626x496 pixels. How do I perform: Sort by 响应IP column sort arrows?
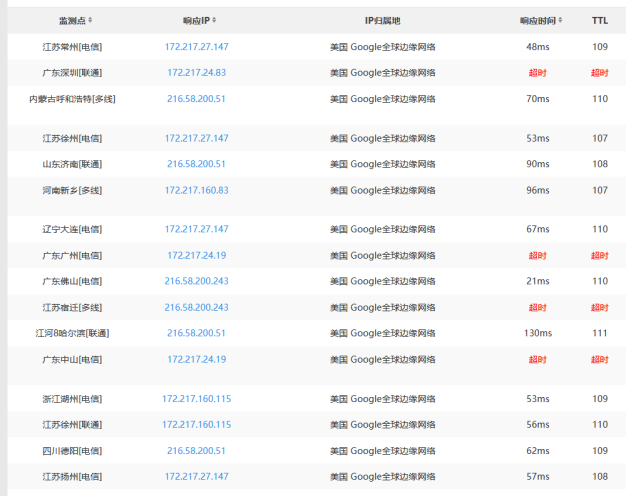[x=214, y=20]
